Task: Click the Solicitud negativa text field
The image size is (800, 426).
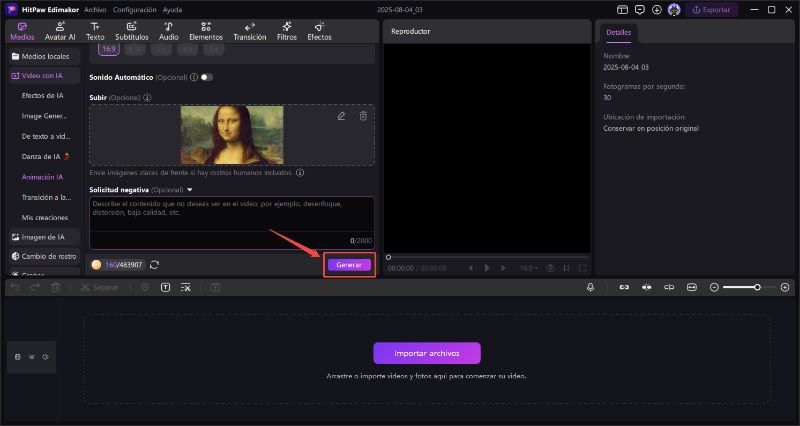Action: pyautogui.click(x=232, y=223)
